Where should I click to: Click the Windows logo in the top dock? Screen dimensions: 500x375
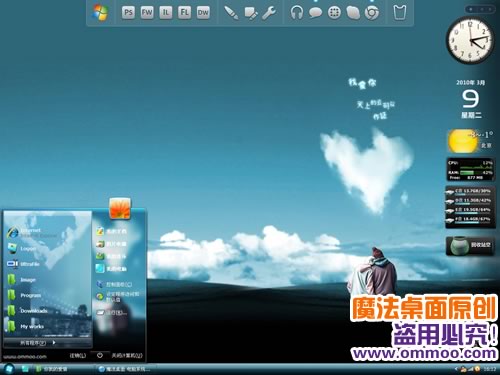(100, 13)
